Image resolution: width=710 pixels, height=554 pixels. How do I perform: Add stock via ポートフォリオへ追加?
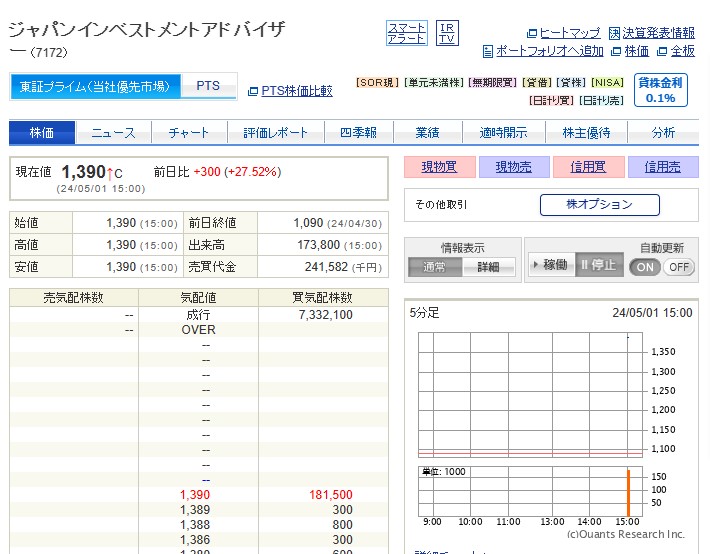tap(549, 51)
